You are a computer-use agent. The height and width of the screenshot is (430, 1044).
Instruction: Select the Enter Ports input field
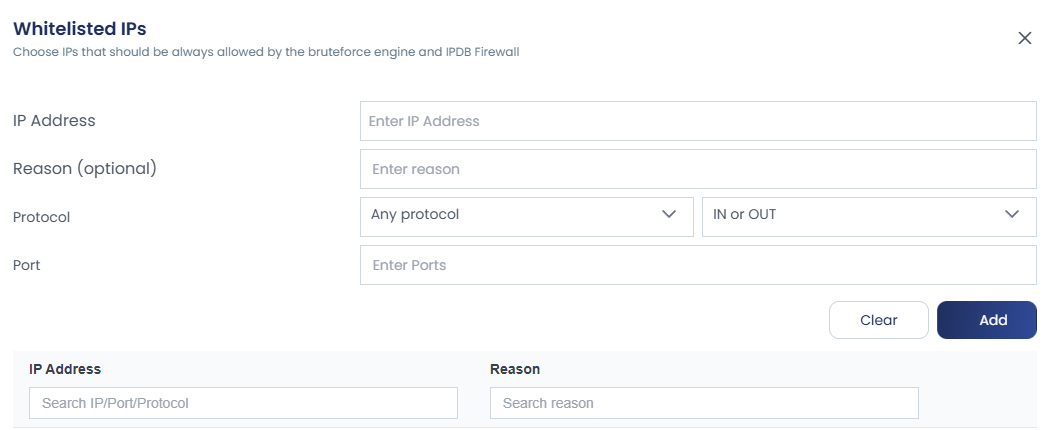[x=697, y=265]
